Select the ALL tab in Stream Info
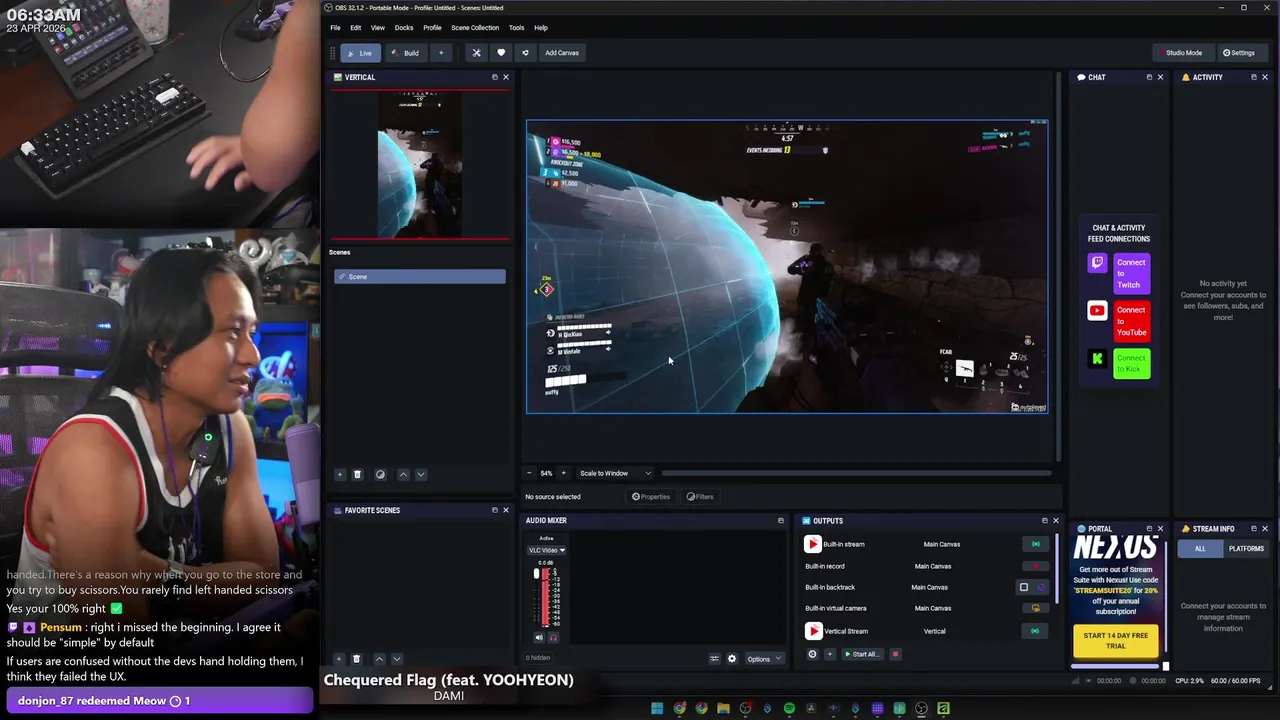 coord(1200,548)
